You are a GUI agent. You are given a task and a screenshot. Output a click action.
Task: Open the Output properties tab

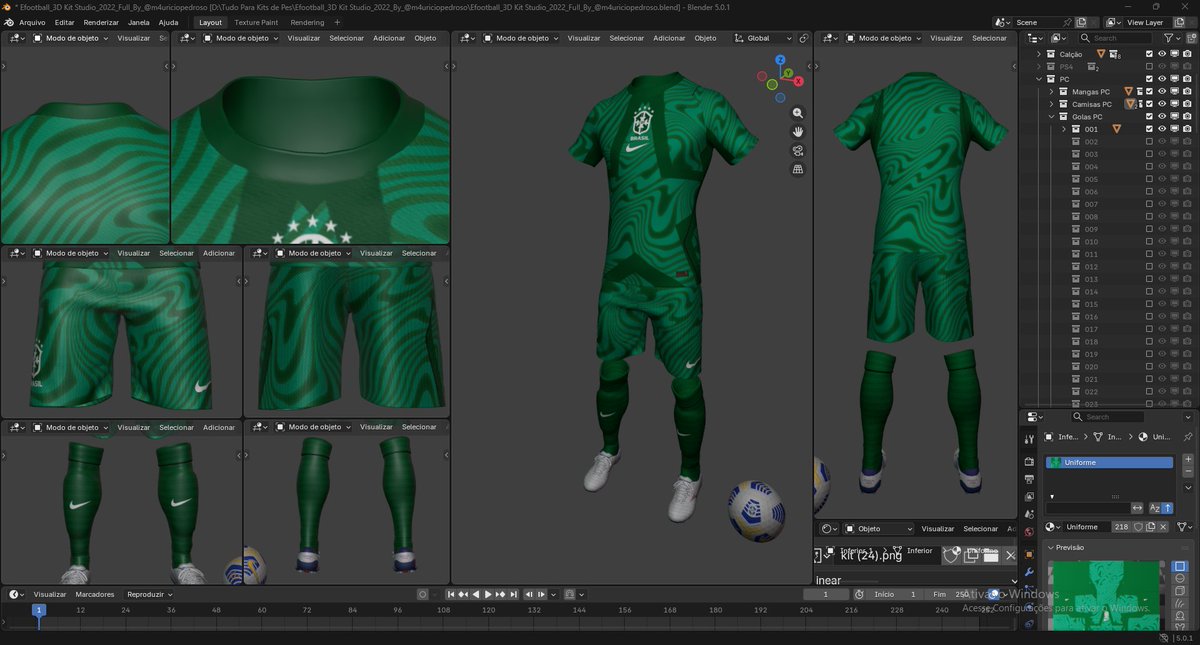(x=1030, y=479)
